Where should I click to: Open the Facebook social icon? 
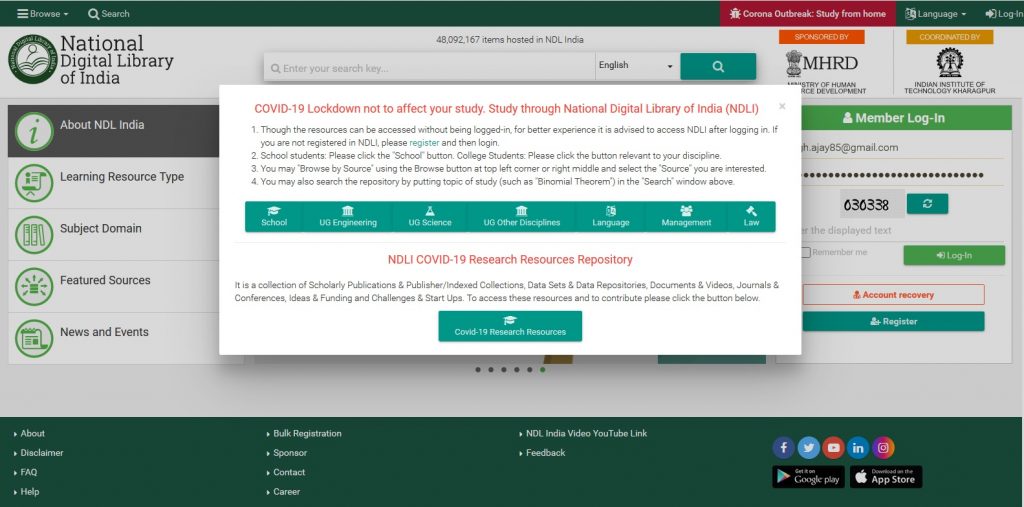[x=784, y=448]
